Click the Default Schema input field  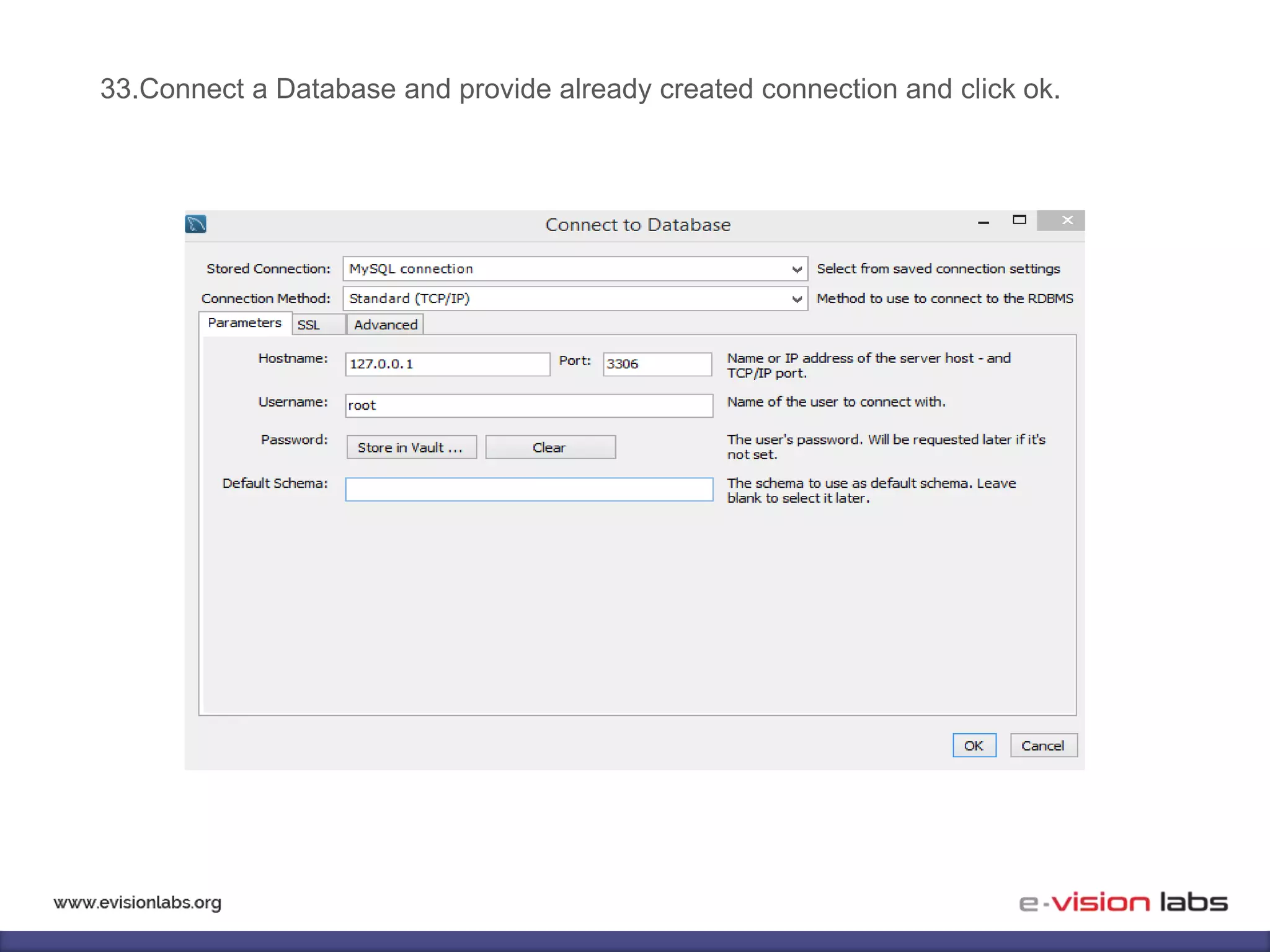click(529, 490)
